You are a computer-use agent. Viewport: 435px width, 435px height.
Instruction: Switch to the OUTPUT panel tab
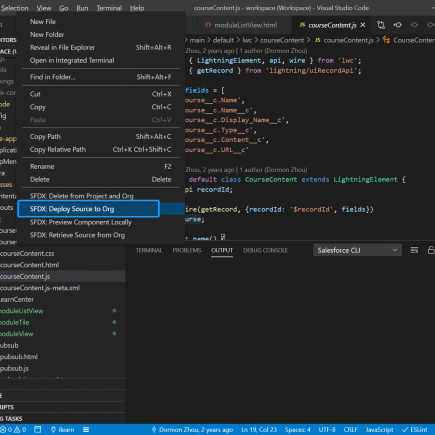222,250
